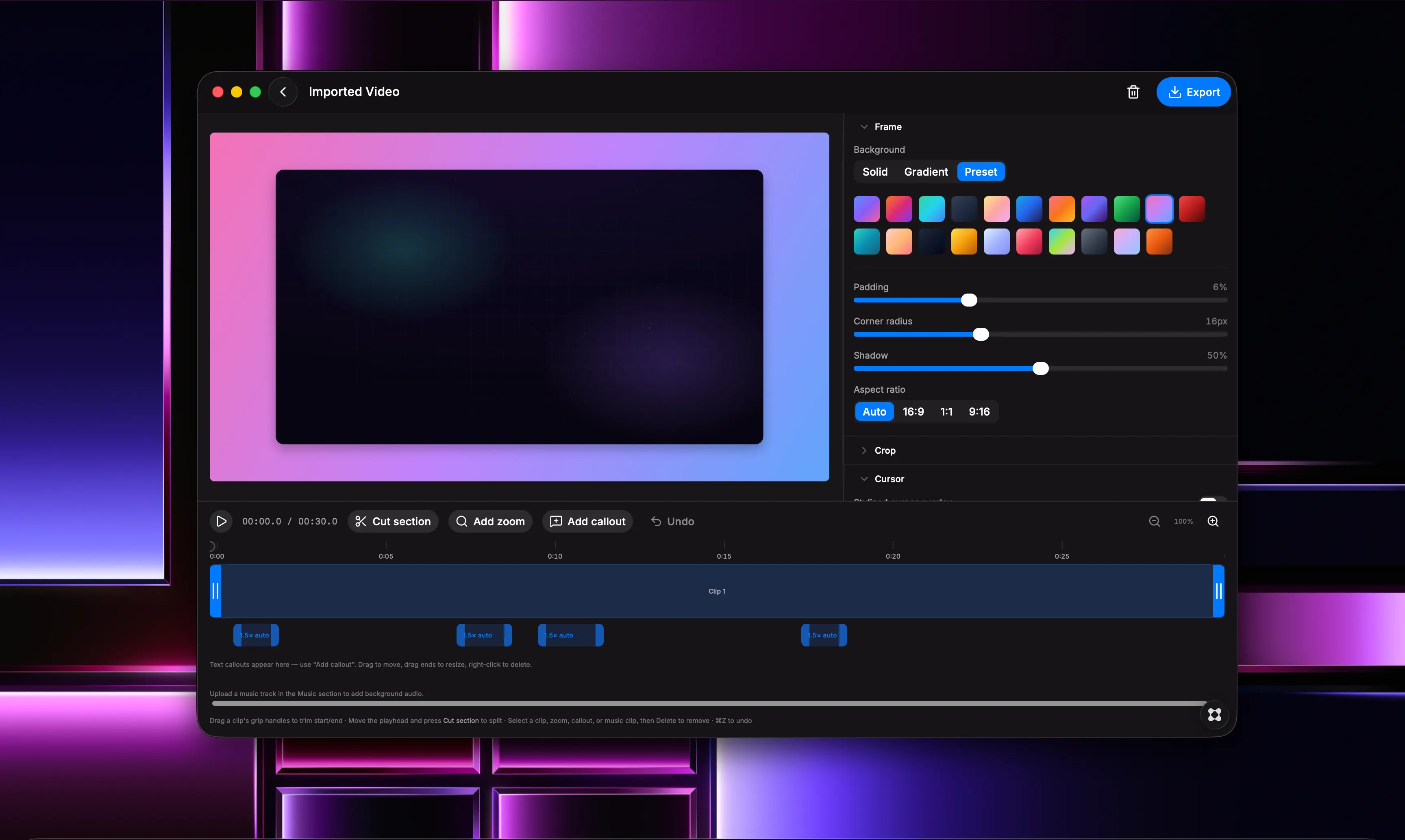This screenshot has width=1405, height=840.
Task: Pick the deep red preset at row end
Action: pyautogui.click(x=1192, y=209)
